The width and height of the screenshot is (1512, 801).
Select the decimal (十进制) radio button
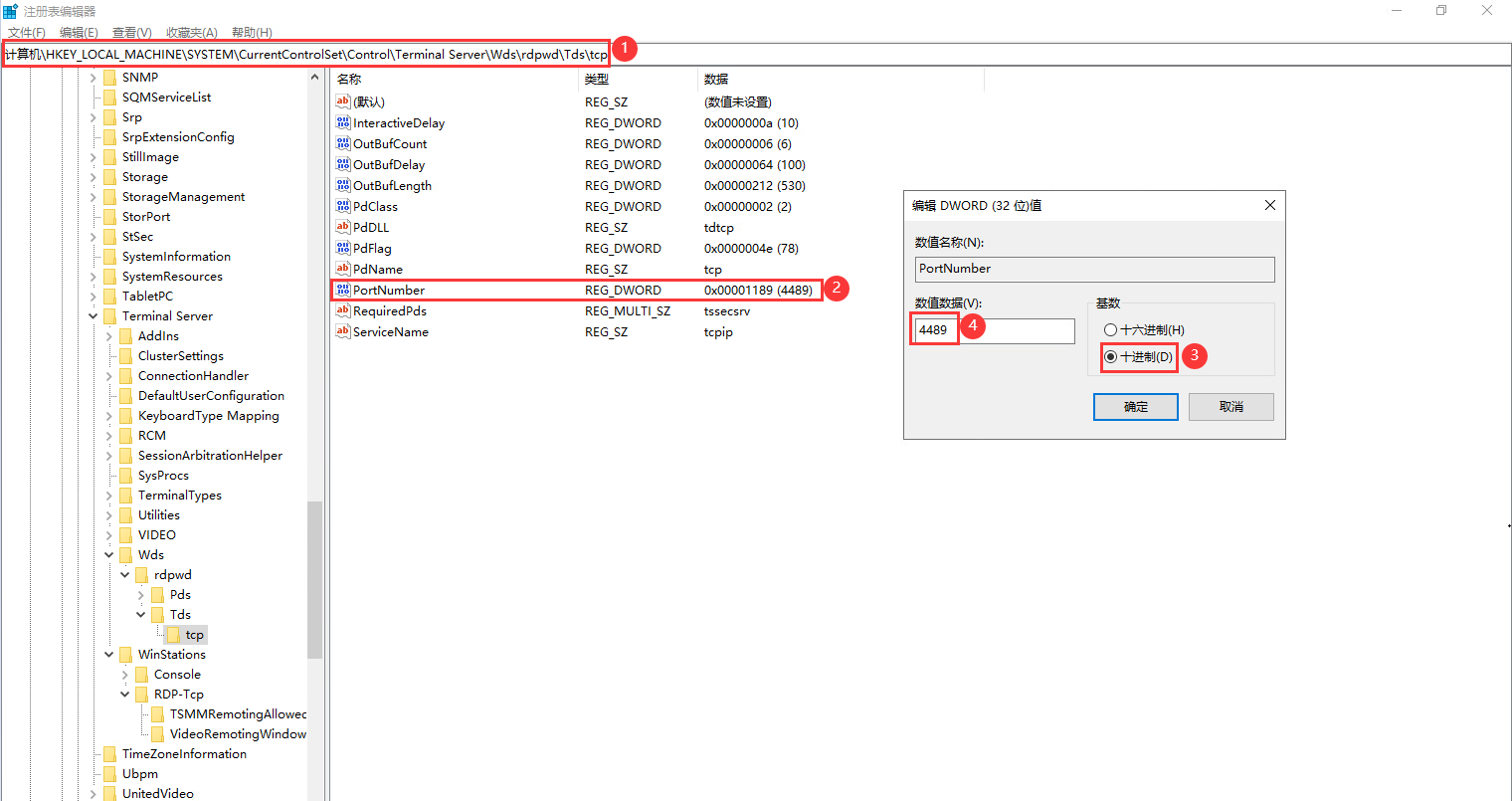(x=1110, y=356)
